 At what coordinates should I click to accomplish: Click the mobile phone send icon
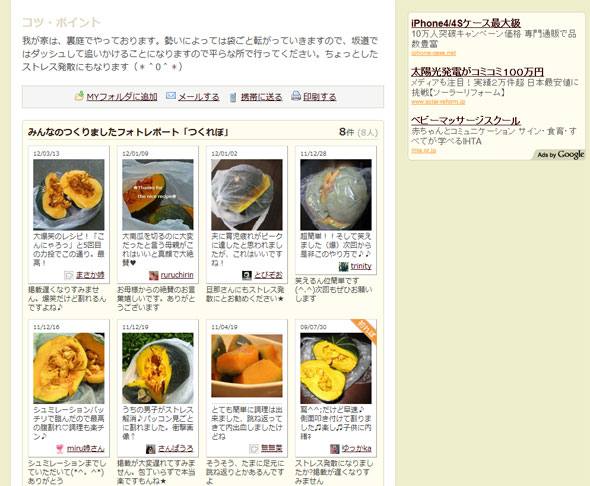[233, 97]
